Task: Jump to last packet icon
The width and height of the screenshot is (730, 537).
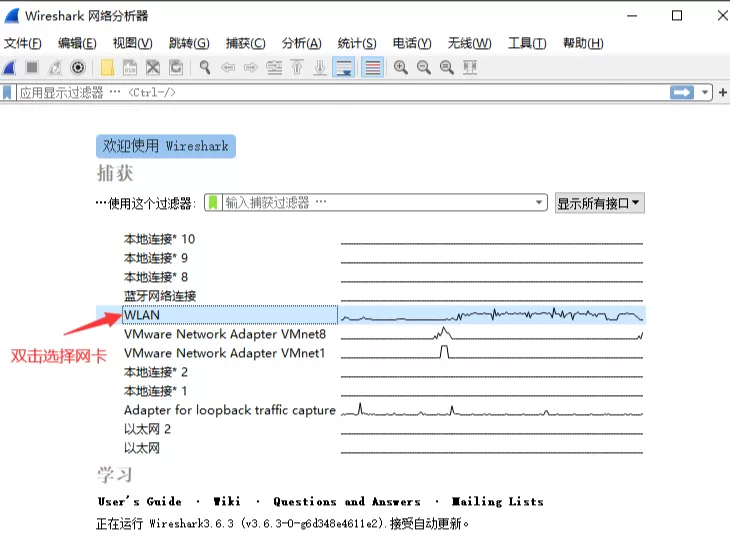Action: (320, 68)
